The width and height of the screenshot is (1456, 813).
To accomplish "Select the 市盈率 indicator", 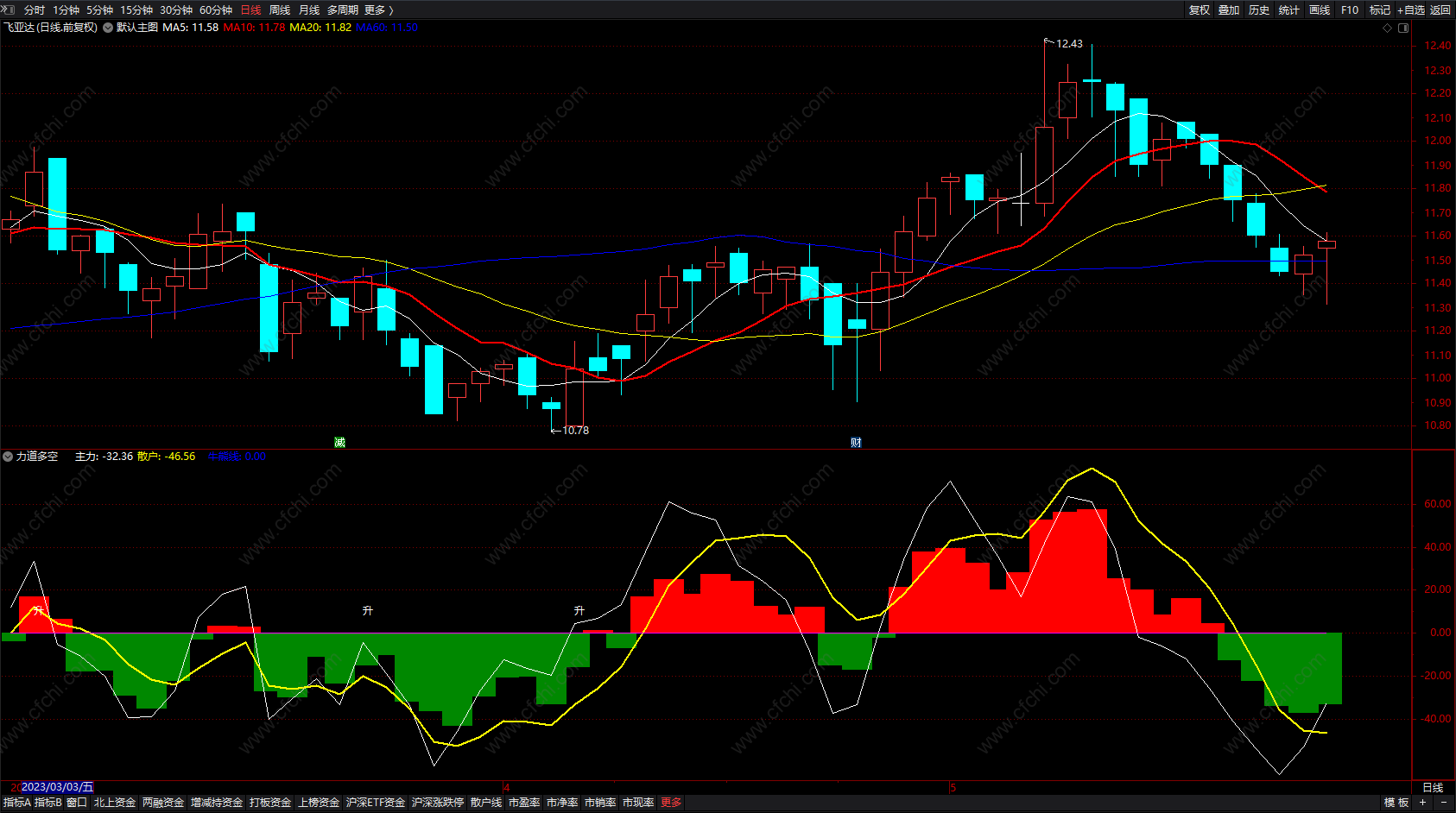I will [524, 803].
